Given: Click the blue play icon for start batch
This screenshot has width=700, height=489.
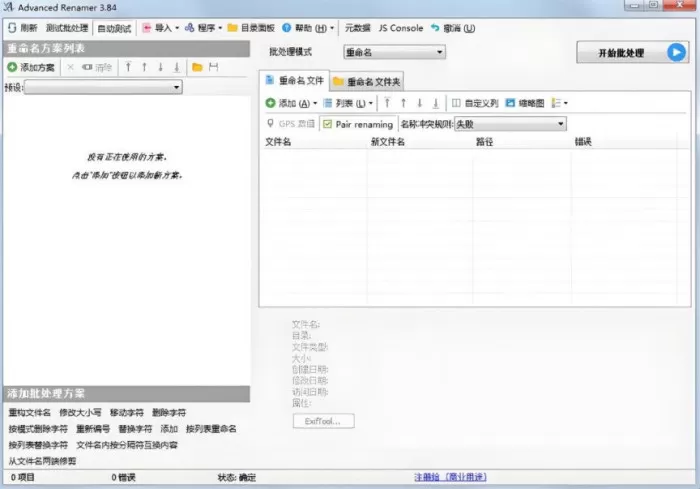Looking at the screenshot, I should (x=676, y=53).
